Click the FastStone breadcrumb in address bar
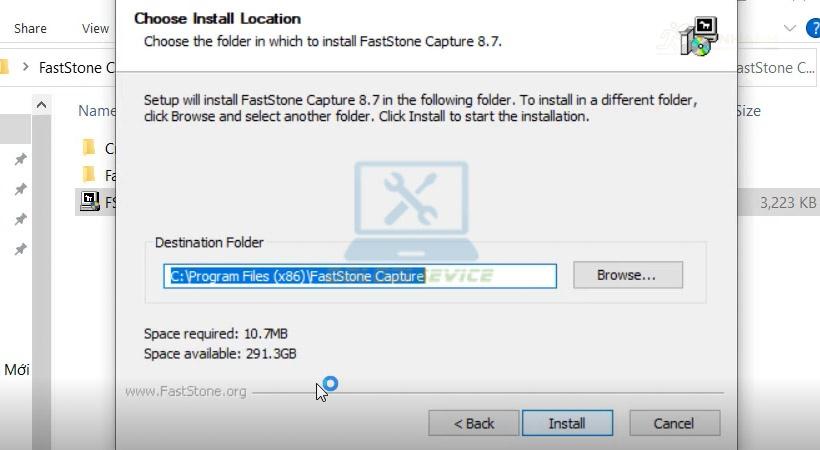This screenshot has width=820, height=450. (x=77, y=68)
